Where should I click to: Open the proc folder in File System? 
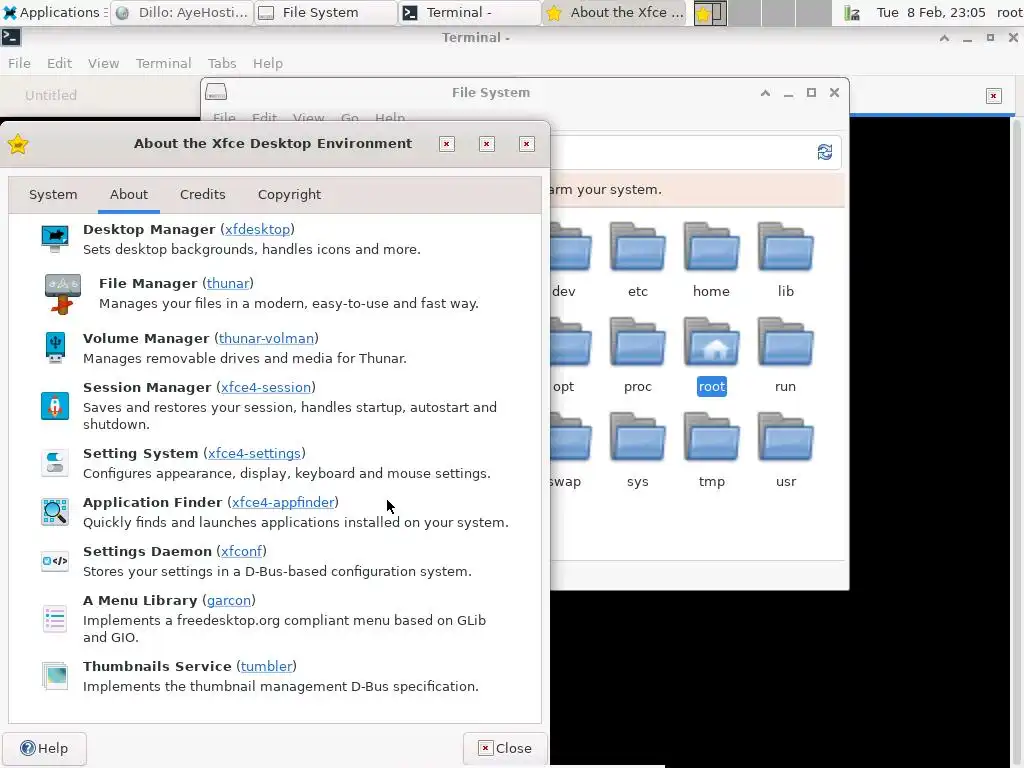point(637,342)
